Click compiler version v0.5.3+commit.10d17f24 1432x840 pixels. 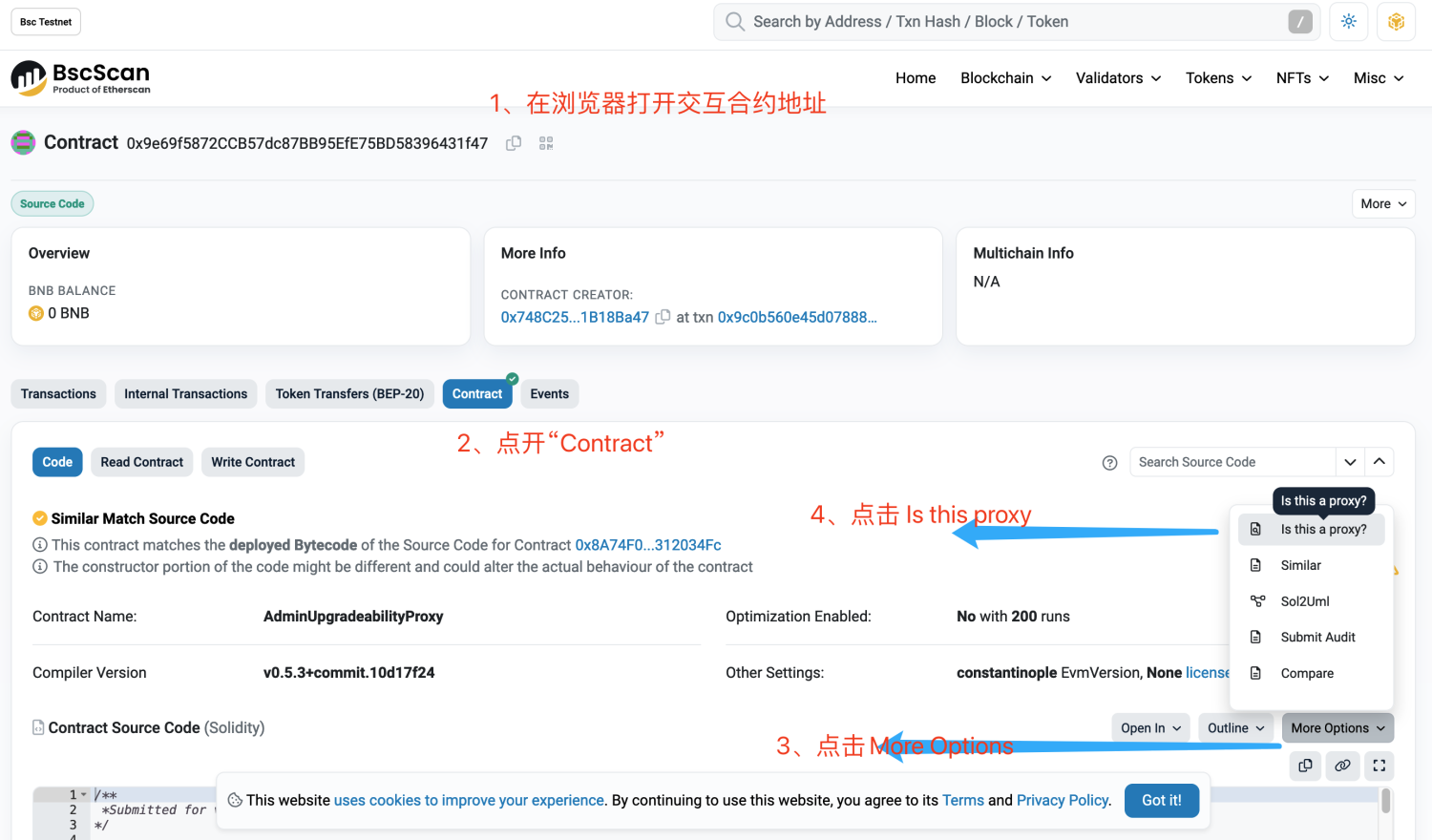[349, 673]
